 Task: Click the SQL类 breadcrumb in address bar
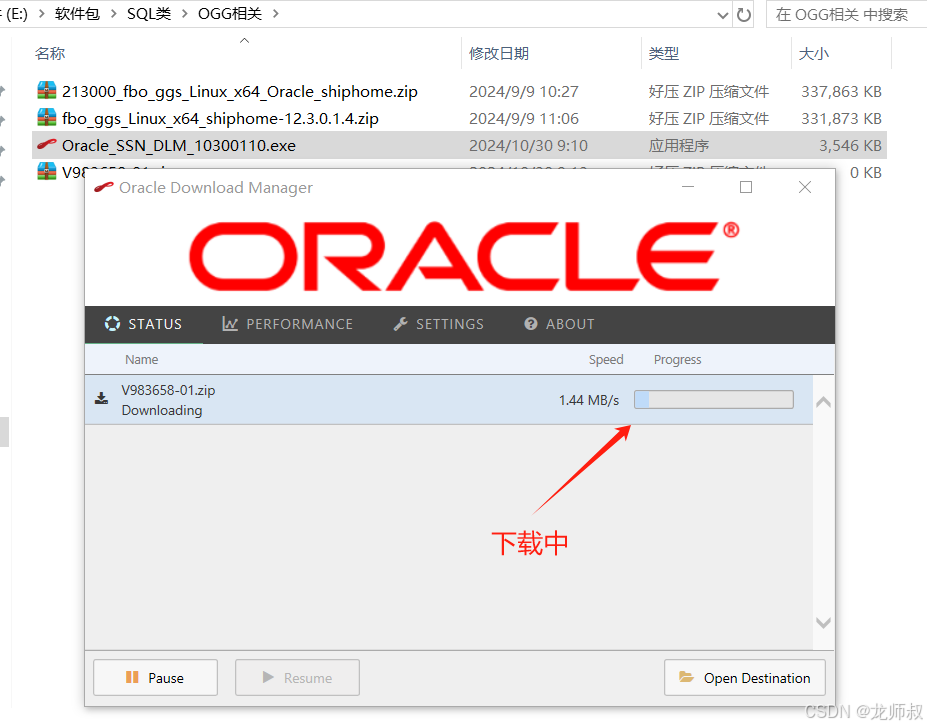149,14
